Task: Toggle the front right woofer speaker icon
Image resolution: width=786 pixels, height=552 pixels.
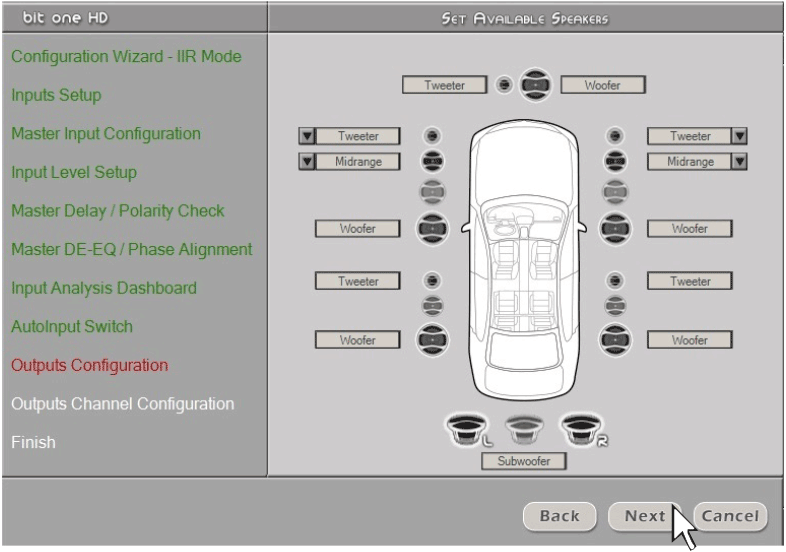Action: coord(615,229)
